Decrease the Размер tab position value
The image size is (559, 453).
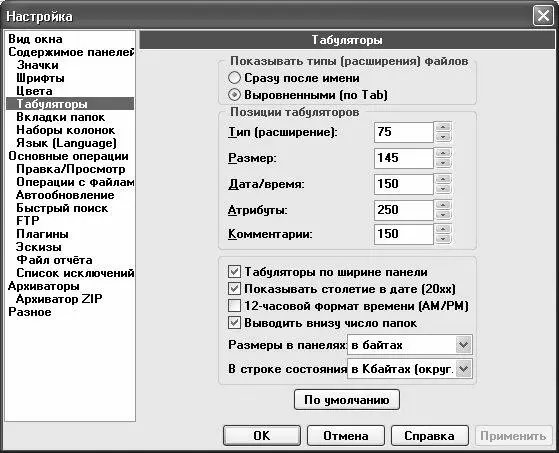(443, 163)
